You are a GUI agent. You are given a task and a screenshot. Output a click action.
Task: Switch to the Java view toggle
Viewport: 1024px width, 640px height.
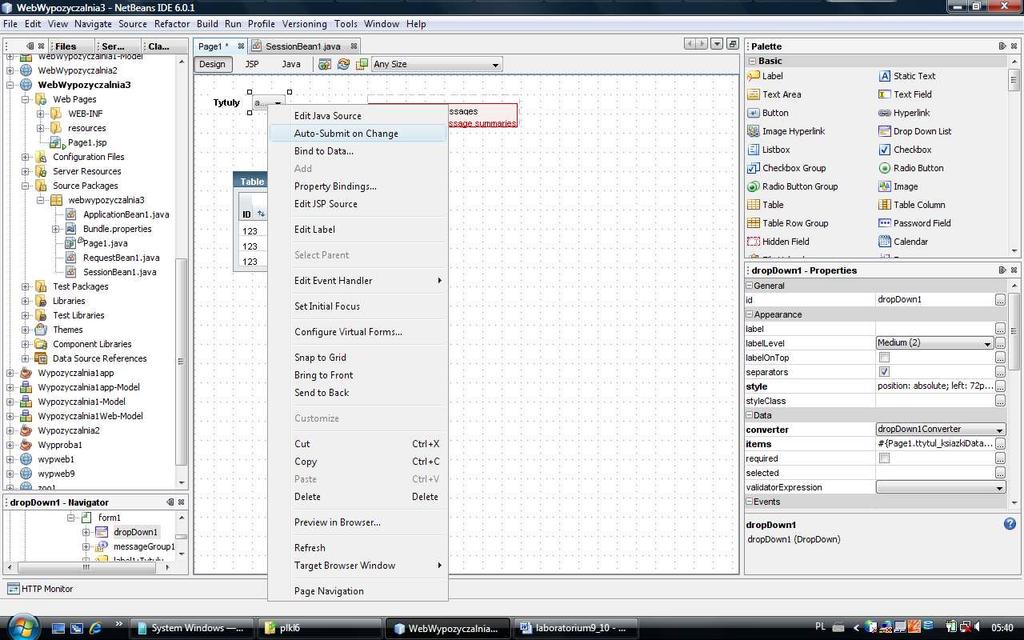pos(291,64)
